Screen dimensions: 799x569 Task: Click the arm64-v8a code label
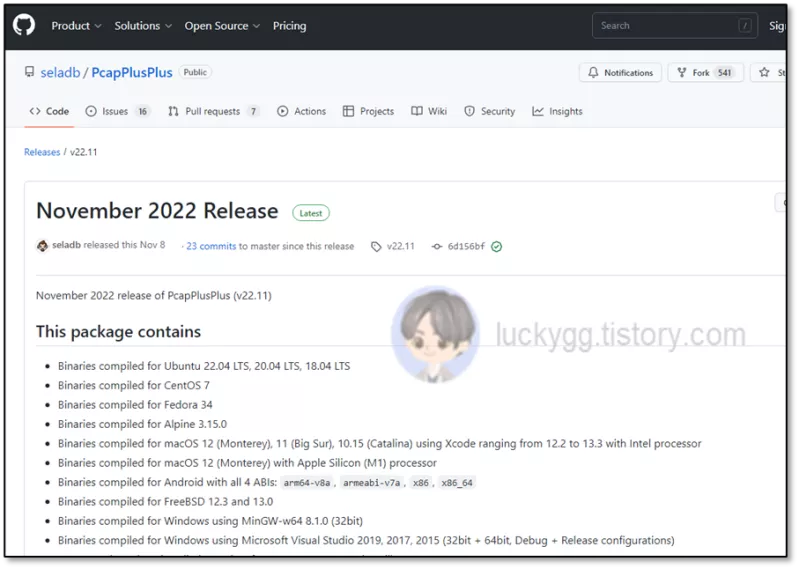[x=307, y=482]
